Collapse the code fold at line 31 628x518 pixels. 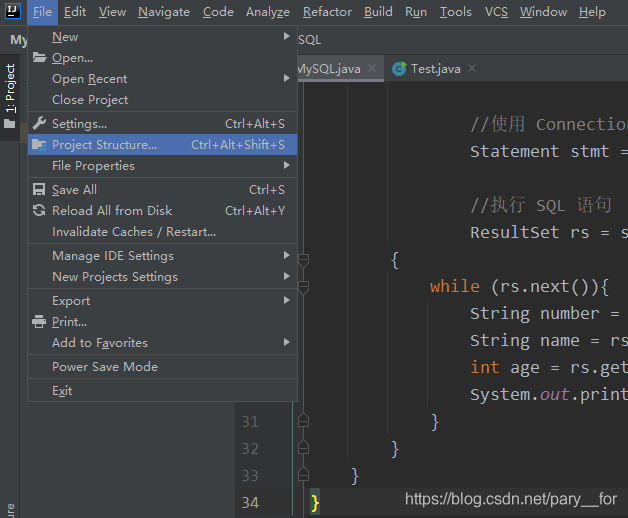(x=303, y=421)
